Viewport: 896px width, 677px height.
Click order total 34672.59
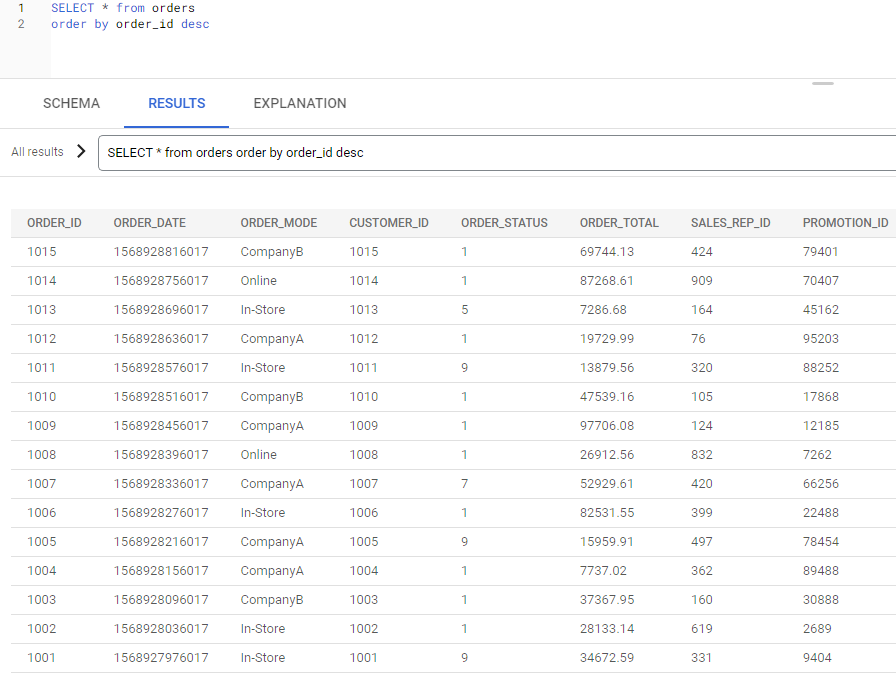click(x=607, y=658)
